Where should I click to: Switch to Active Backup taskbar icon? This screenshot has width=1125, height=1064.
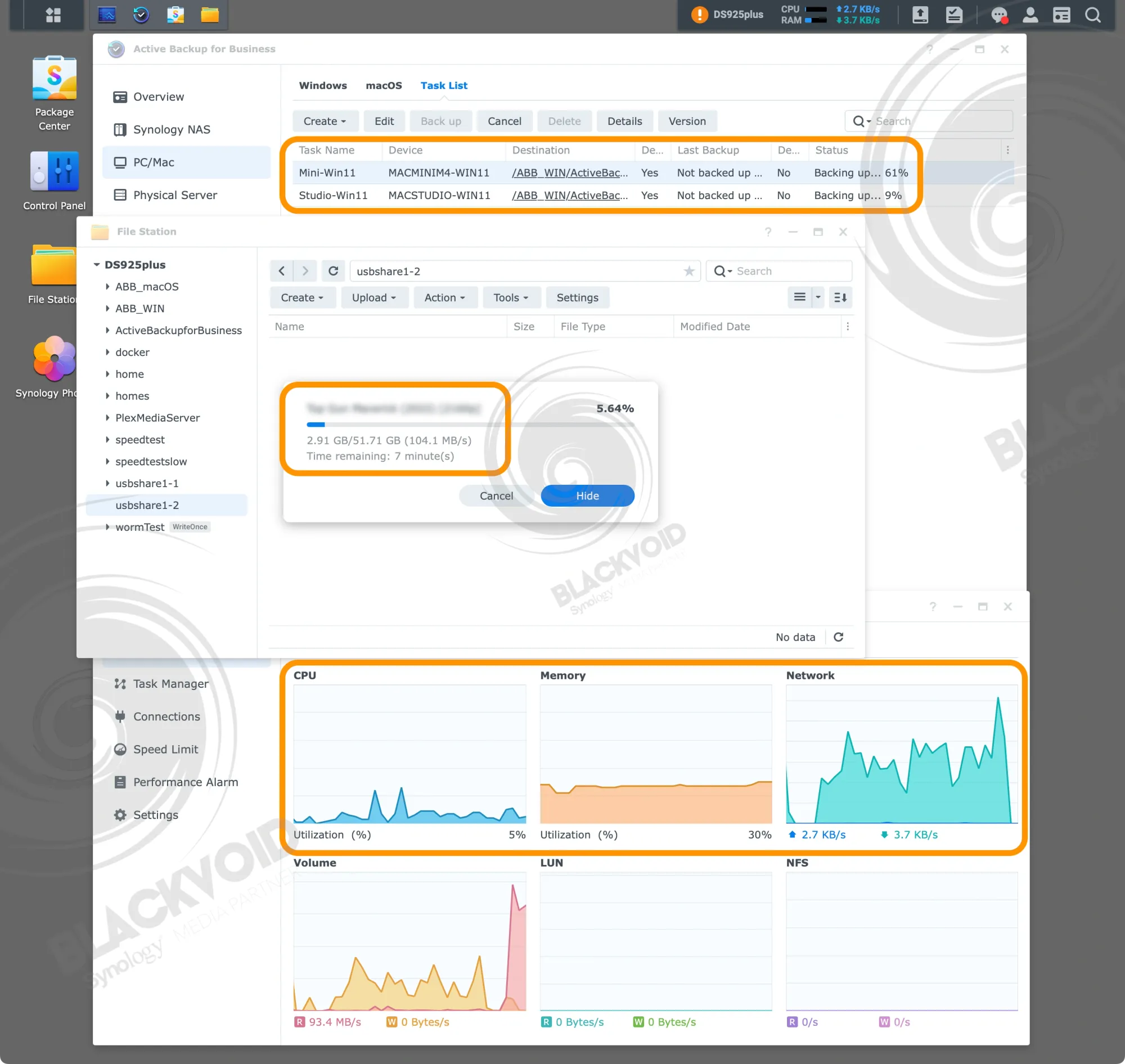(x=141, y=15)
